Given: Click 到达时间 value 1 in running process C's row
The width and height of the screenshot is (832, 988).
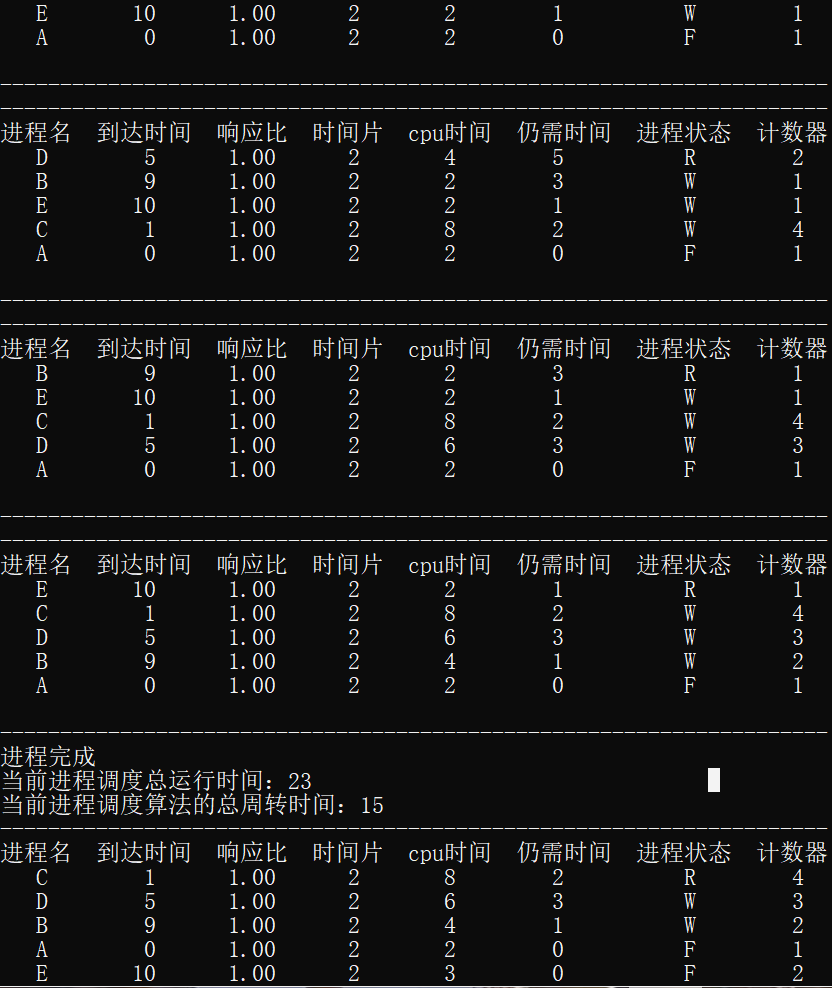Looking at the screenshot, I should pos(149,878).
